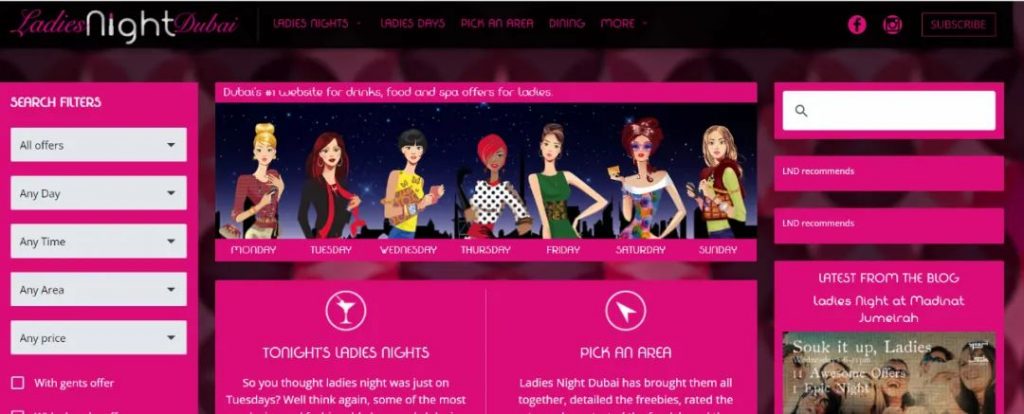This screenshot has height=414, width=1024.
Task: Go to the Dining menu item
Action: click(x=566, y=24)
